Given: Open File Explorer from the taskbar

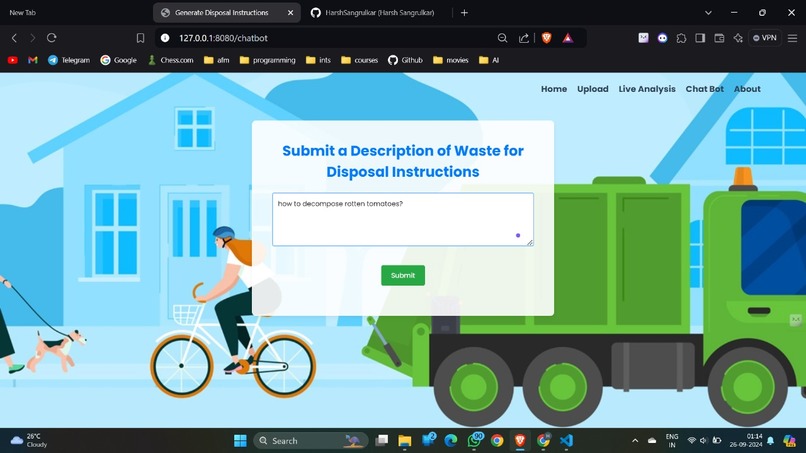Looking at the screenshot, I should [x=405, y=441].
